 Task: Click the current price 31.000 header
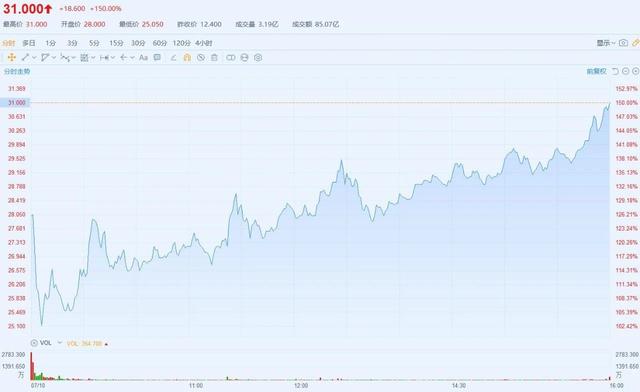(28, 9)
